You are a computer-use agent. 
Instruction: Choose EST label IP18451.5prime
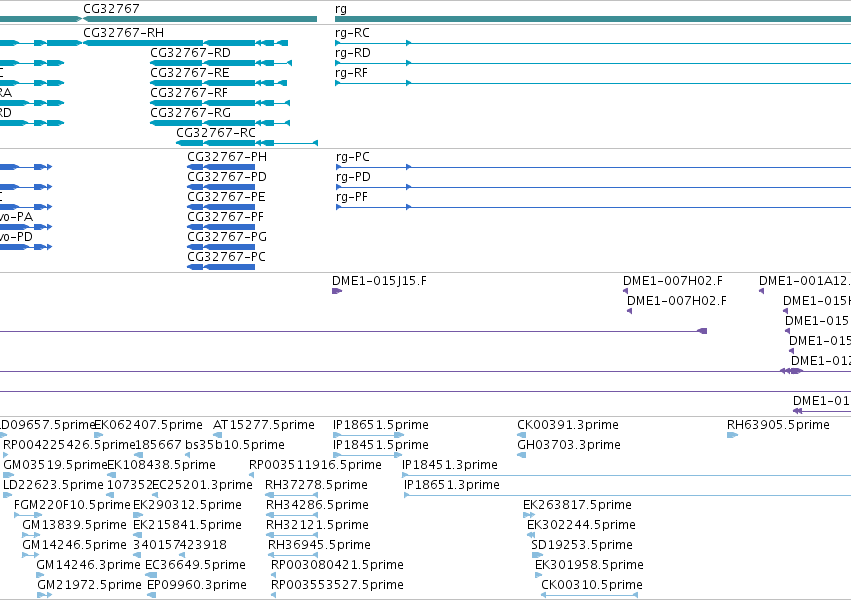tap(381, 445)
